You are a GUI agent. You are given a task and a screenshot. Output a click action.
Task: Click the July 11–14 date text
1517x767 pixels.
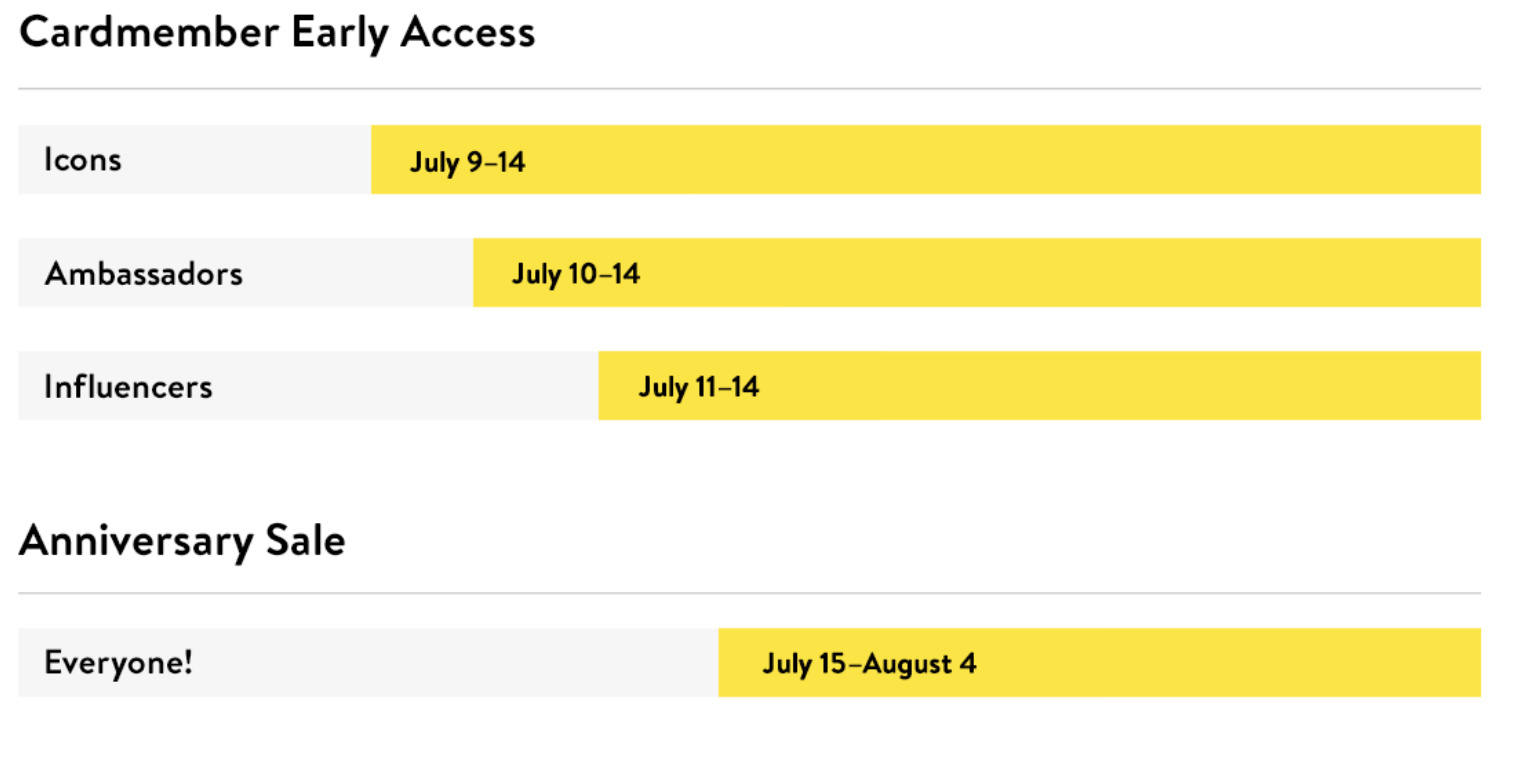coord(698,387)
